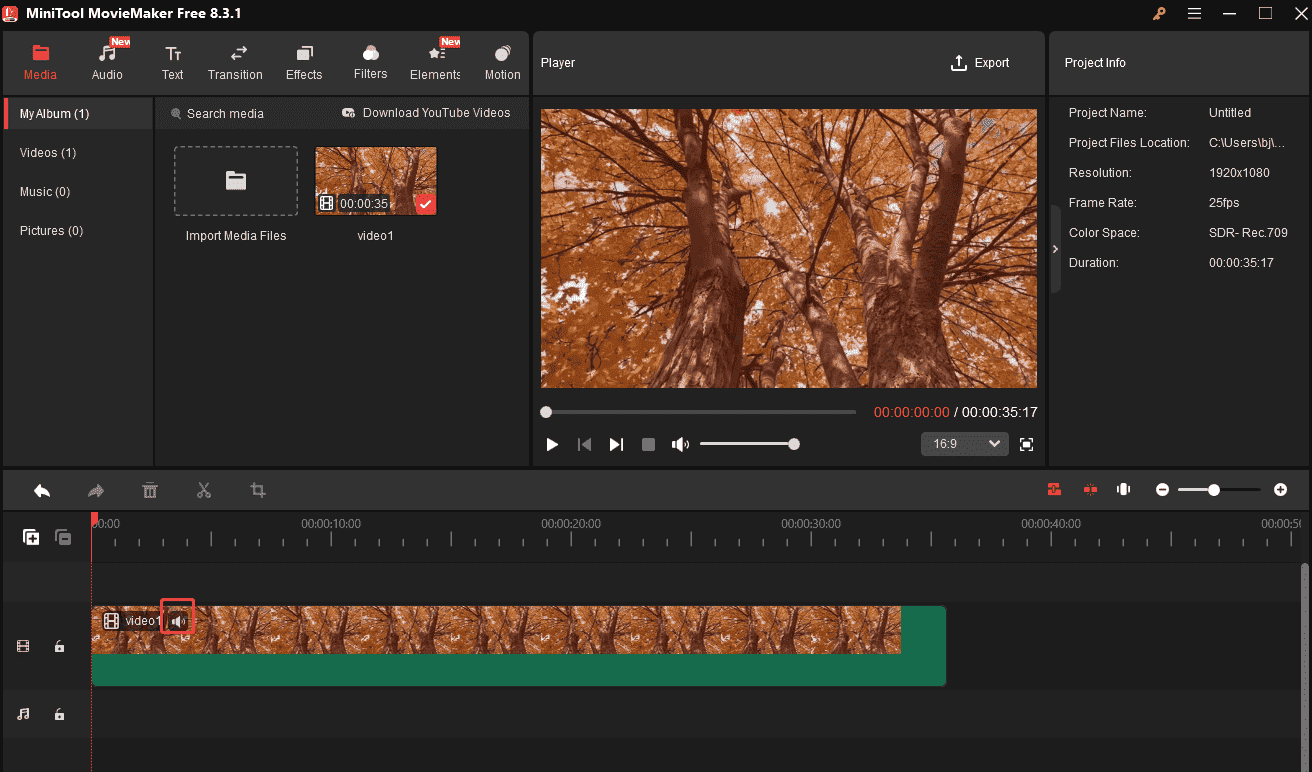Lock the audio track

click(59, 714)
